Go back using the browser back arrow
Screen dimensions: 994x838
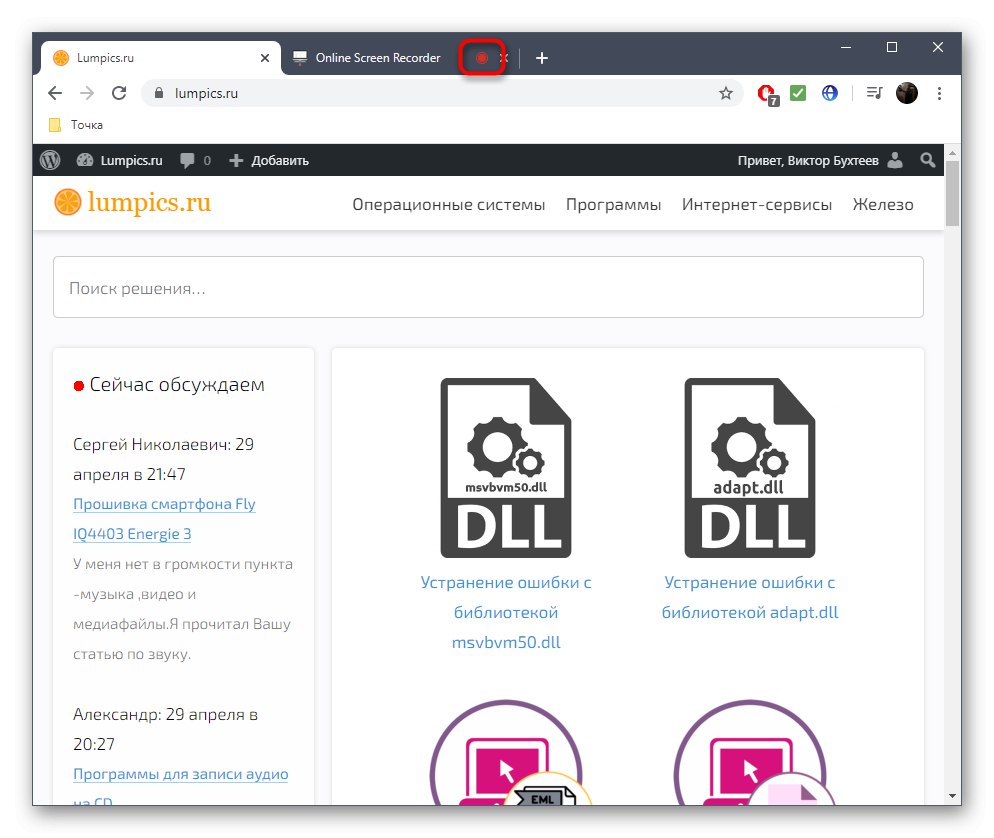pyautogui.click(x=55, y=93)
